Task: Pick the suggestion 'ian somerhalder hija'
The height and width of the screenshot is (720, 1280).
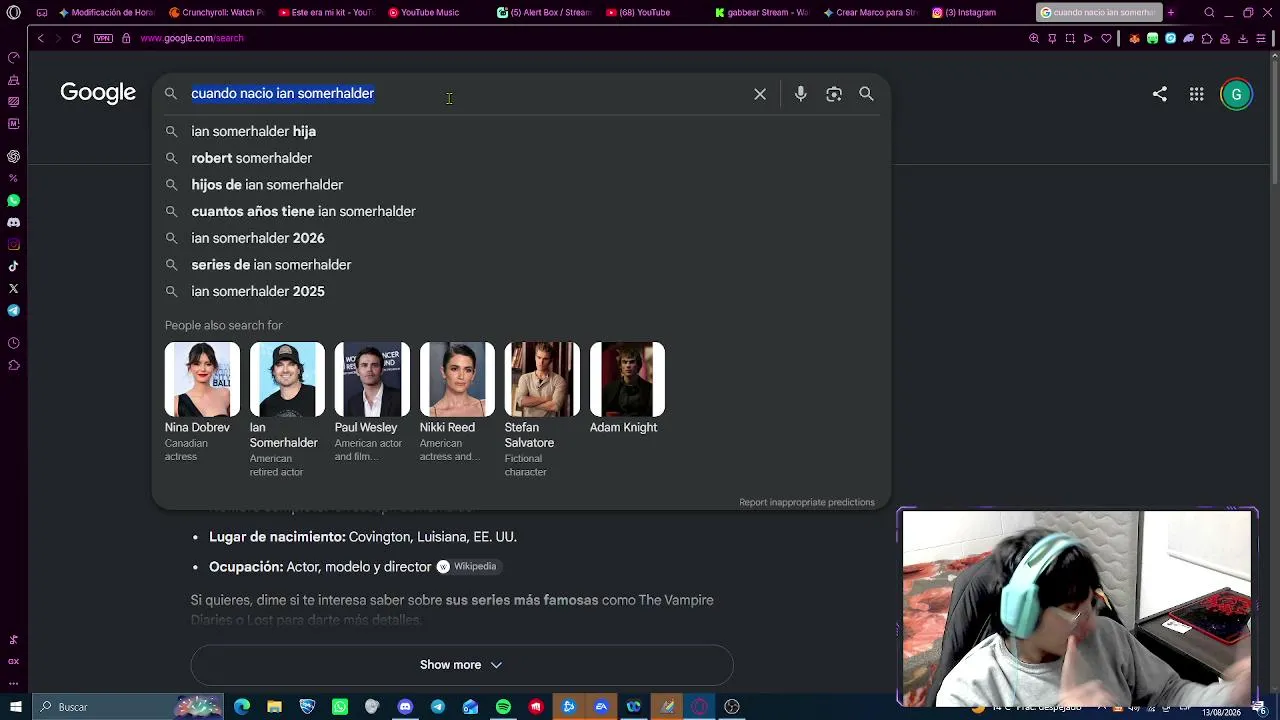Action: (520, 131)
